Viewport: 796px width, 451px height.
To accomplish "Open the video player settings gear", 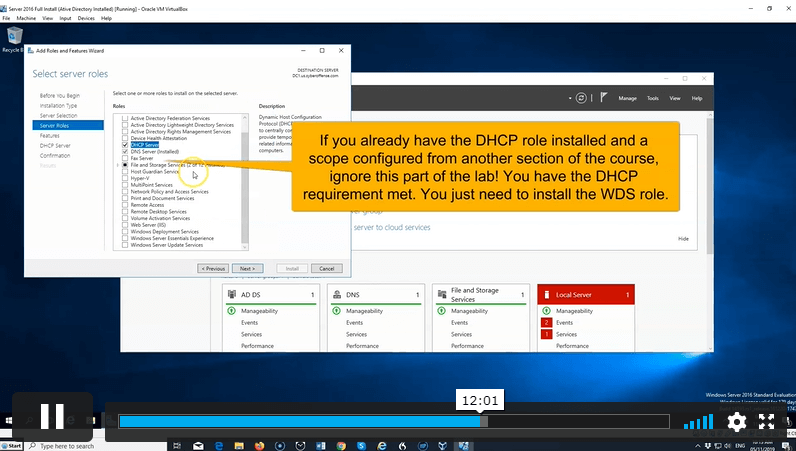I will point(736,421).
